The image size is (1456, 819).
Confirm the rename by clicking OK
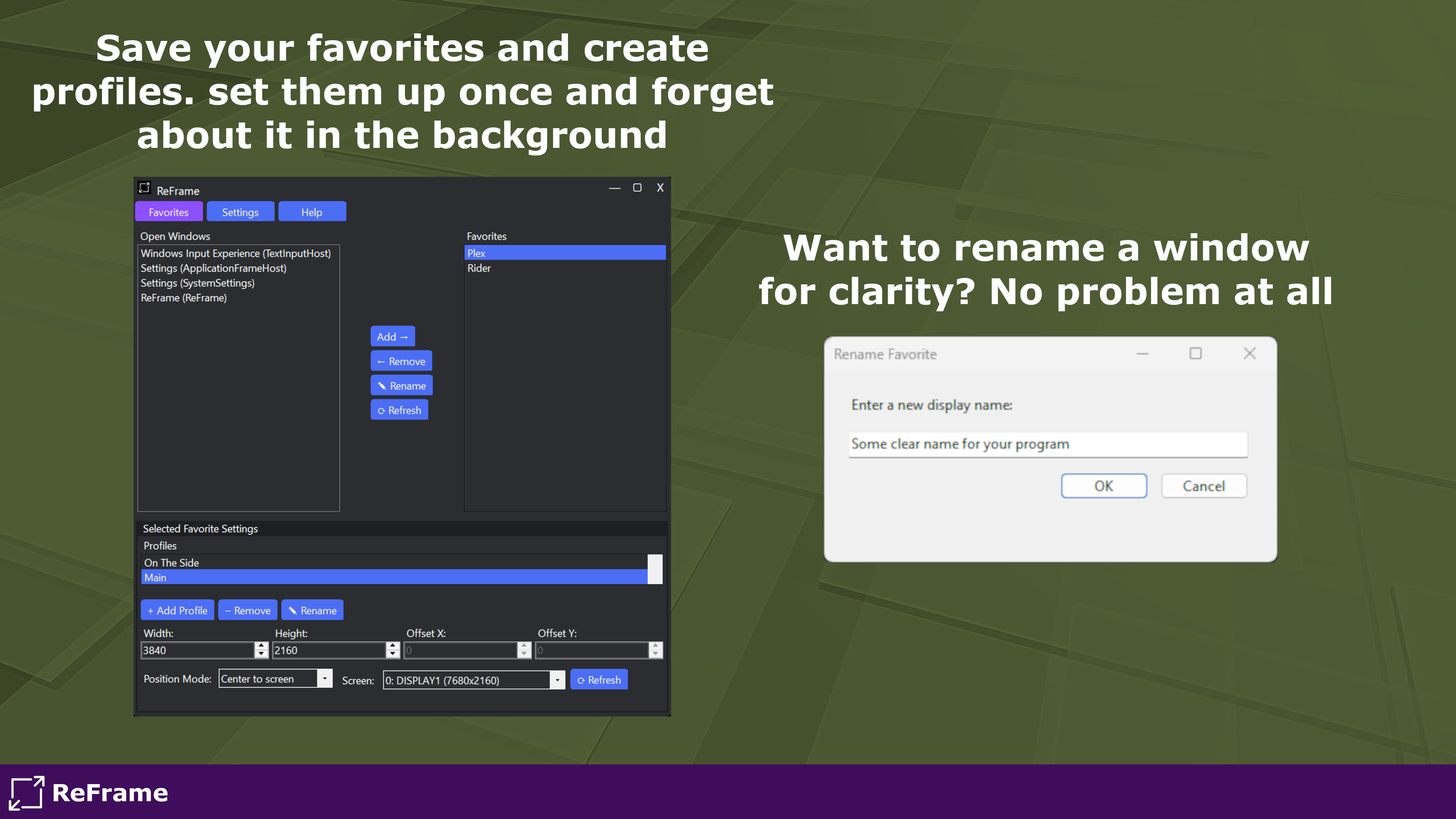point(1103,485)
